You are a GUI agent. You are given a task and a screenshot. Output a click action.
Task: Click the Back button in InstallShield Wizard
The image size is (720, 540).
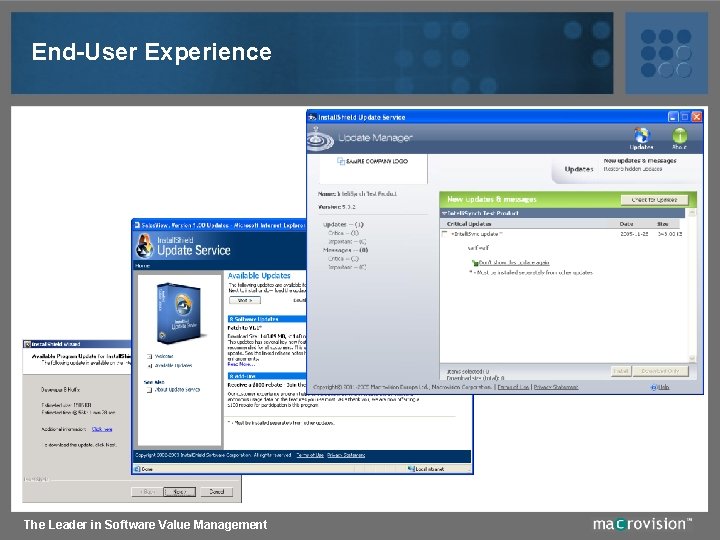click(x=146, y=492)
